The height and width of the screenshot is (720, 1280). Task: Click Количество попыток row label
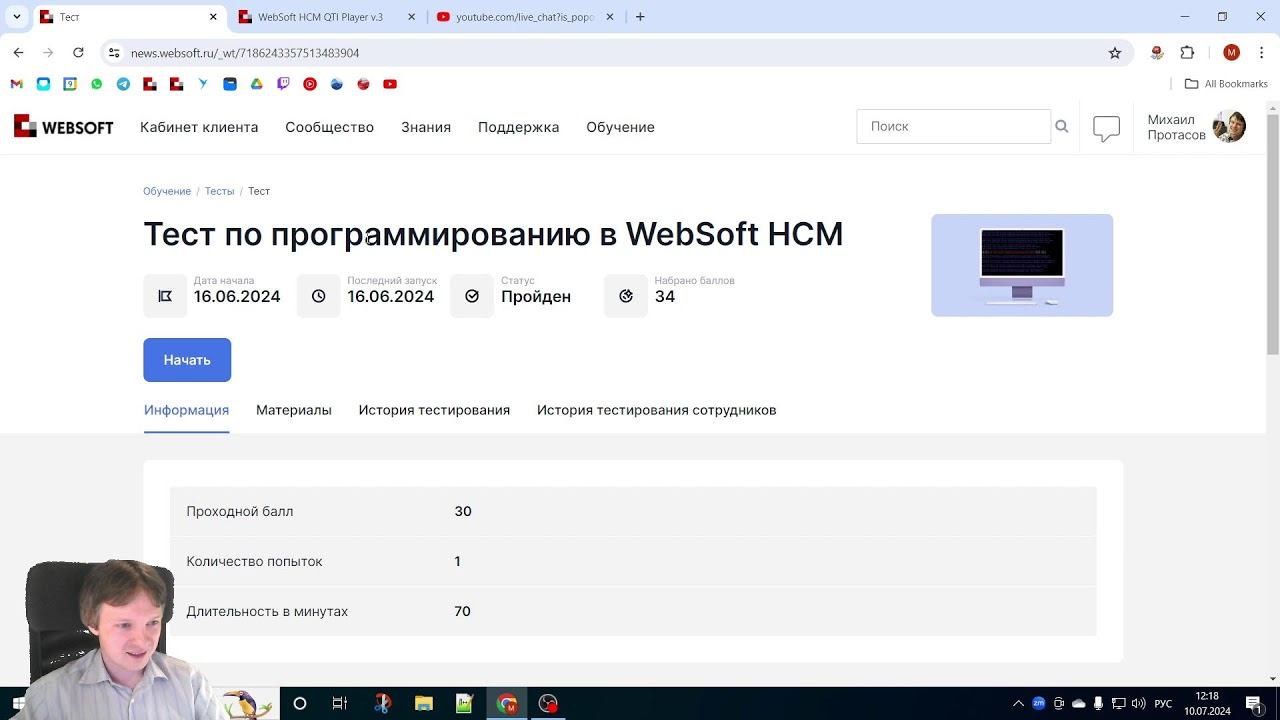point(254,561)
